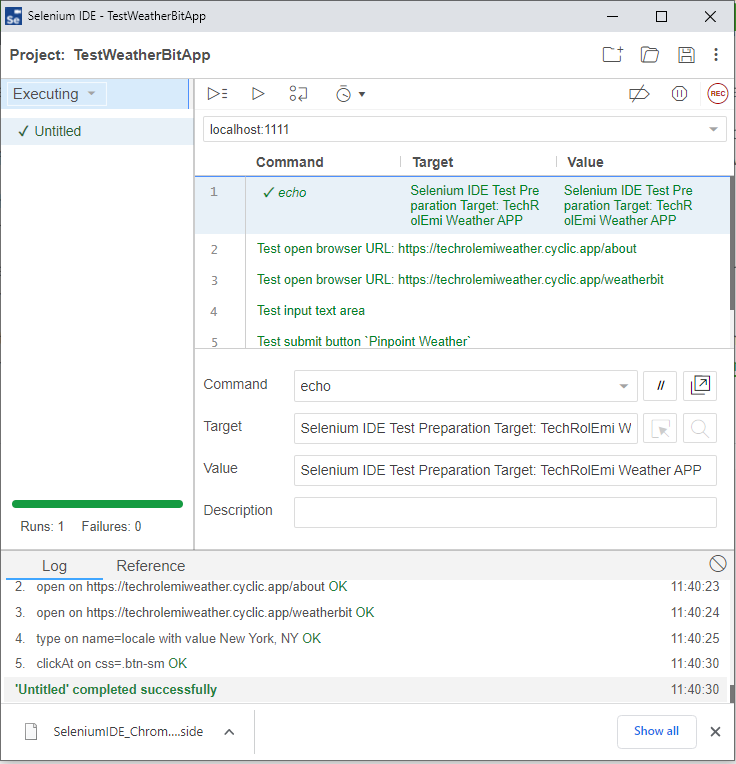Image resolution: width=736 pixels, height=764 pixels.
Task: Click the Selenium IDE title bar logo
Action: tap(13, 16)
